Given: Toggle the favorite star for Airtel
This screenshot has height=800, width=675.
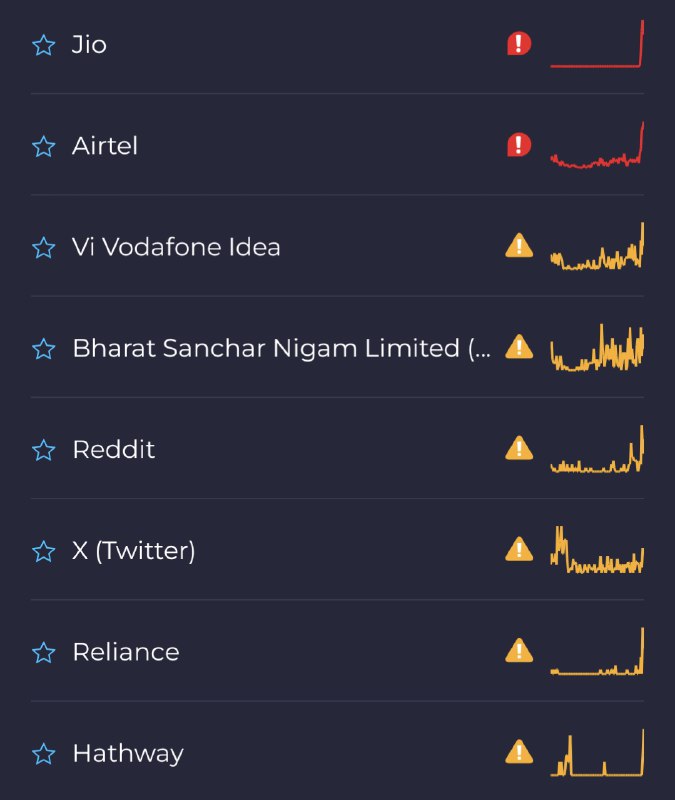Looking at the screenshot, I should [44, 146].
